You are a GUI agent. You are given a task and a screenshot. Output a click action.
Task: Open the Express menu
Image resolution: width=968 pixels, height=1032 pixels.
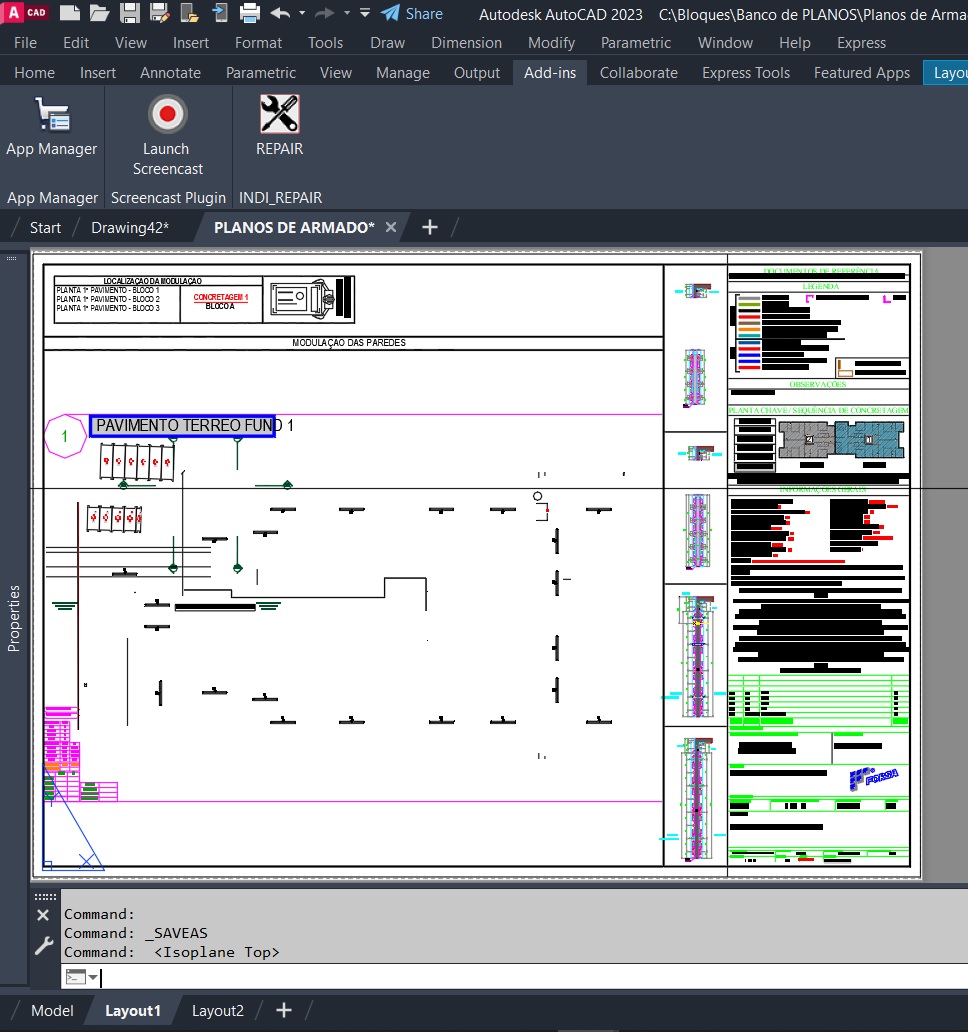[861, 43]
